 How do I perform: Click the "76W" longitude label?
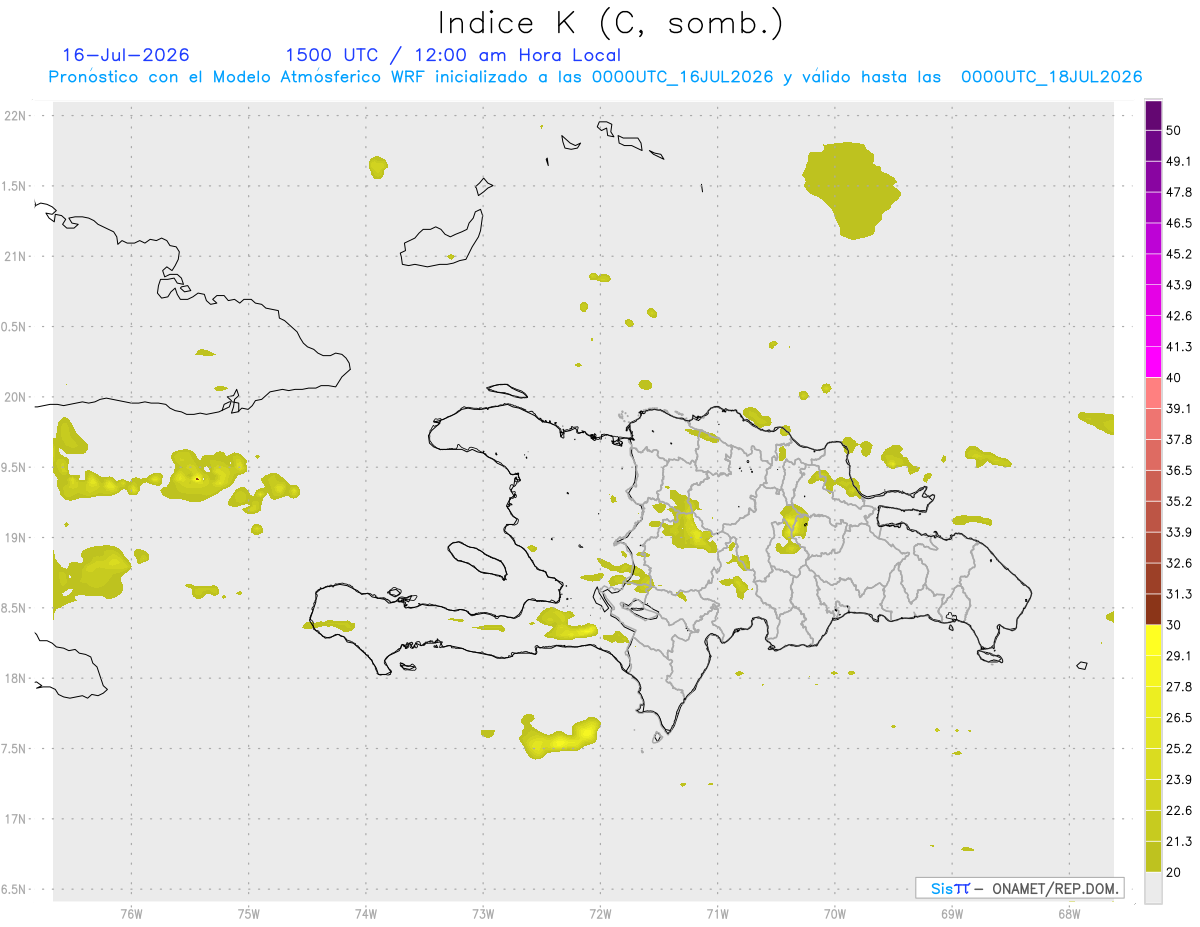[131, 912]
